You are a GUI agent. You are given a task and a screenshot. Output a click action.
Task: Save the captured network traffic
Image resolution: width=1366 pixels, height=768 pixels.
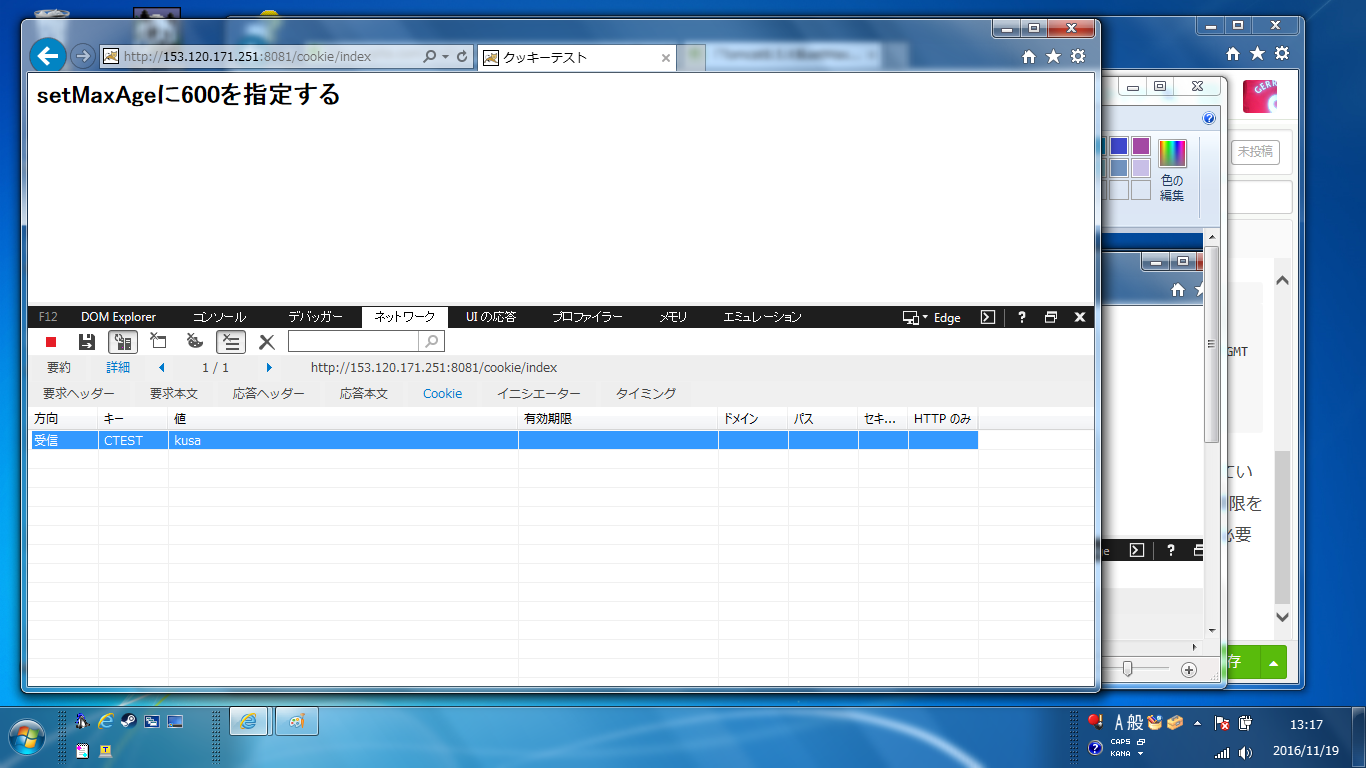(87, 341)
